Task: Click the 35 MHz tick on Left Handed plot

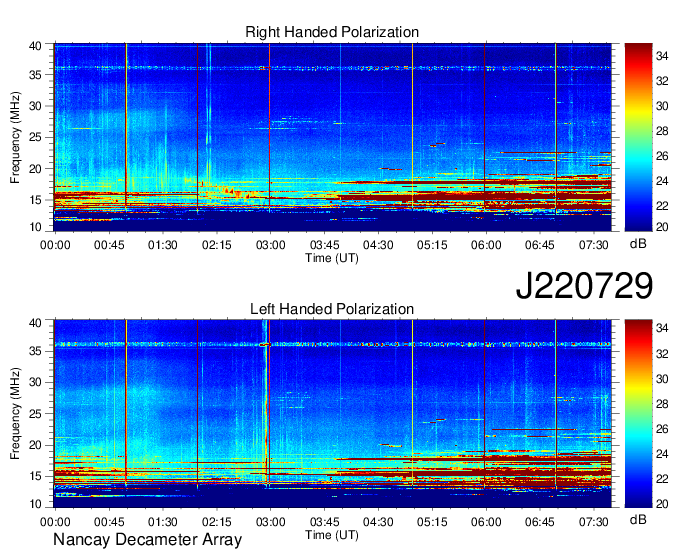Action: pyautogui.click(x=35, y=351)
